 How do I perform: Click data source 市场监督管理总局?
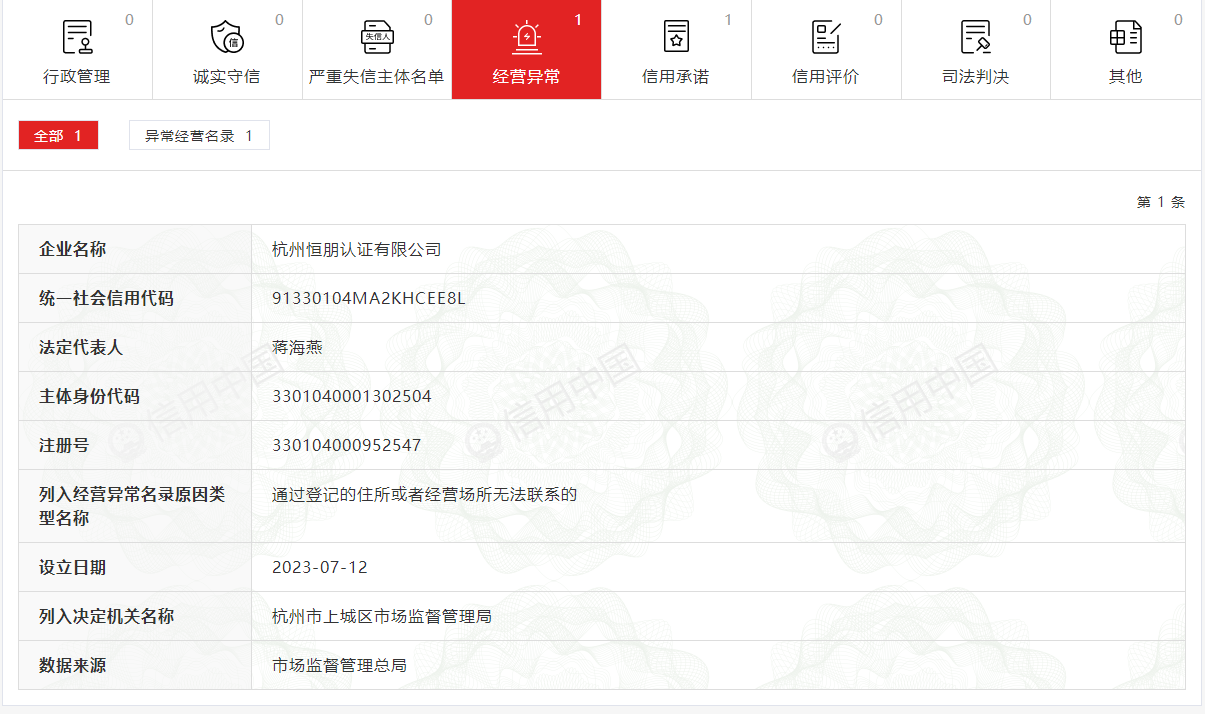339,665
